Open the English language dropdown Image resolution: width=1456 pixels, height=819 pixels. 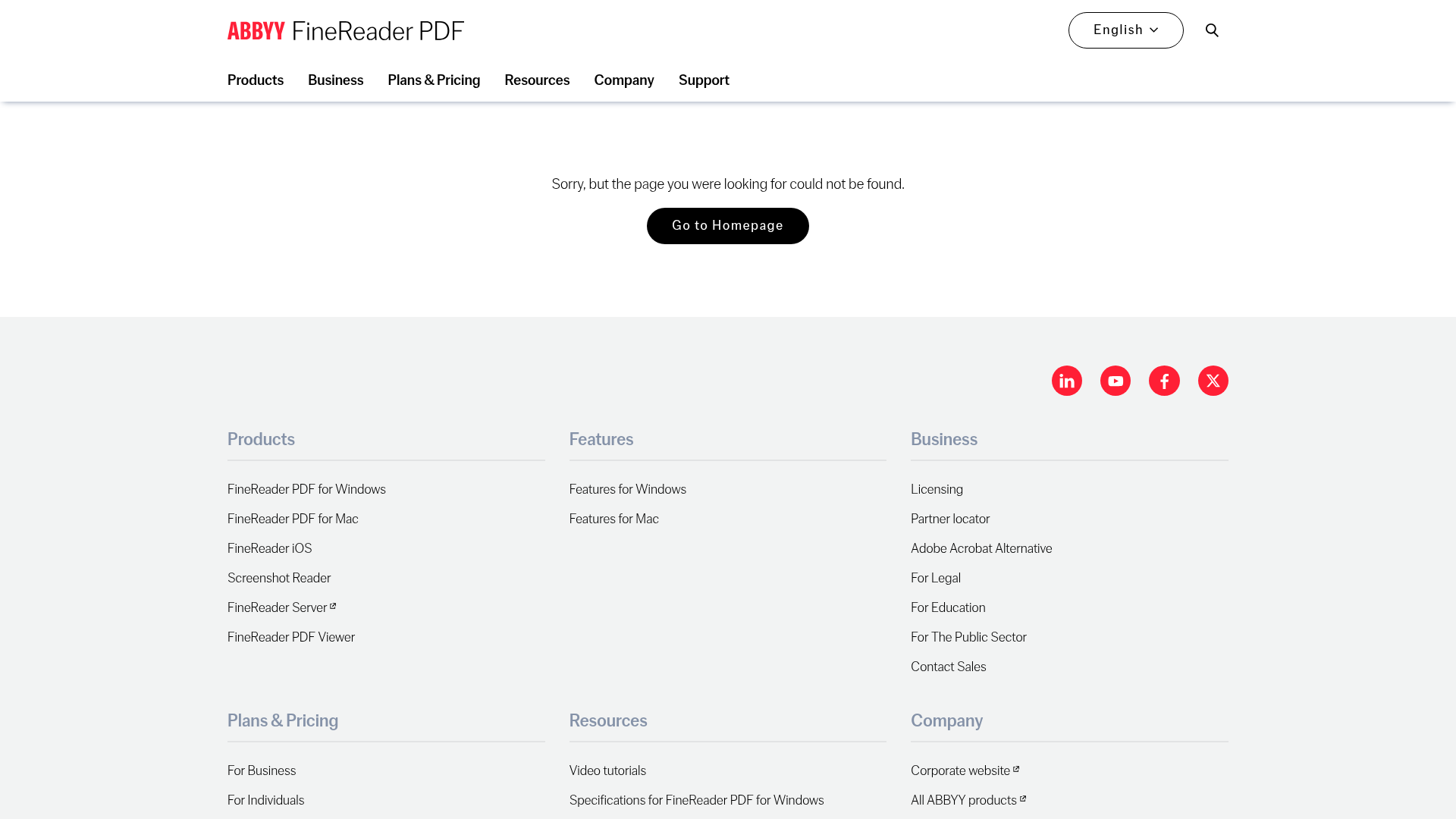1125,30
